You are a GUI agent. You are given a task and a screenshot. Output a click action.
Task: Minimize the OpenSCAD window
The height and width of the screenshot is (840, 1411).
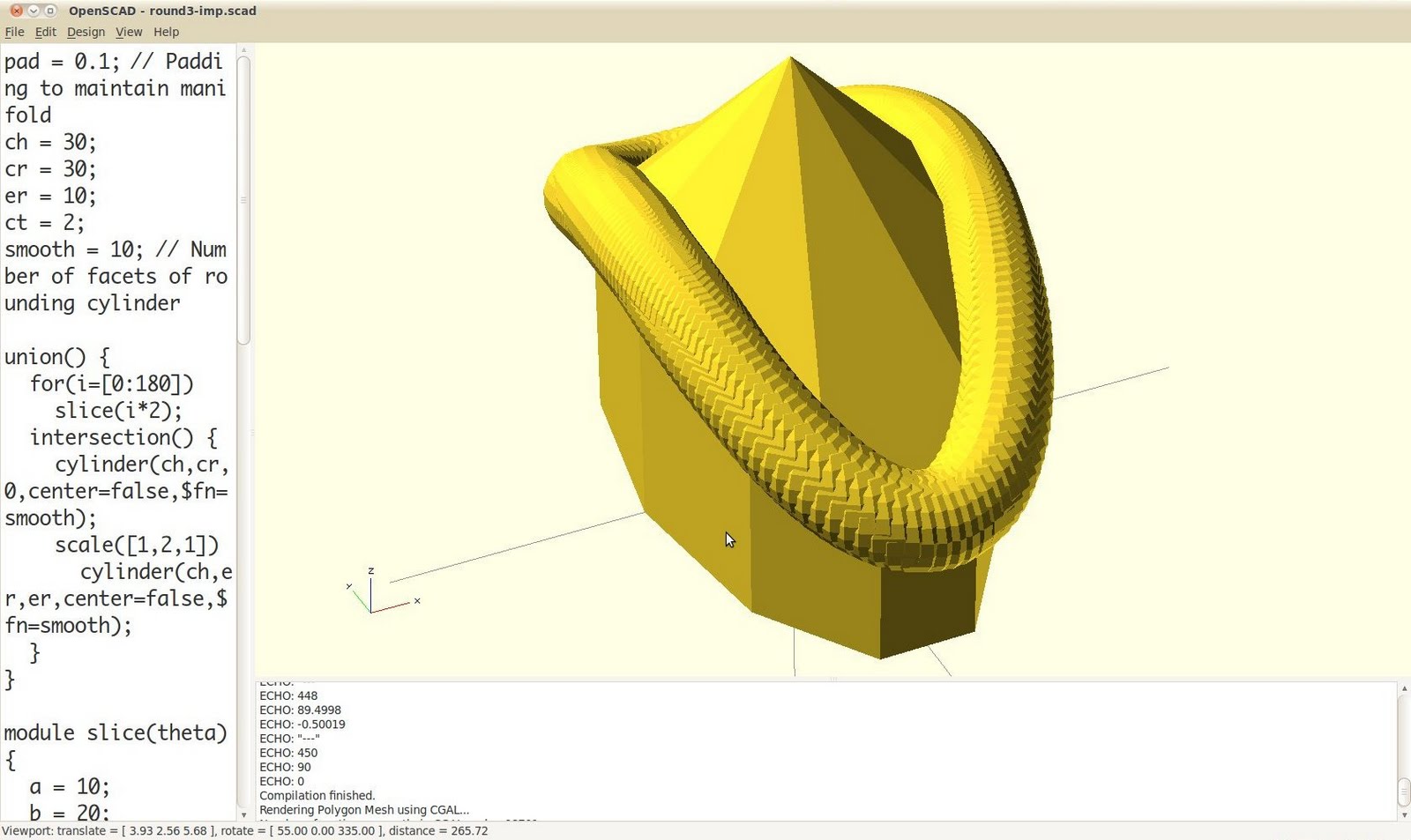[33, 11]
